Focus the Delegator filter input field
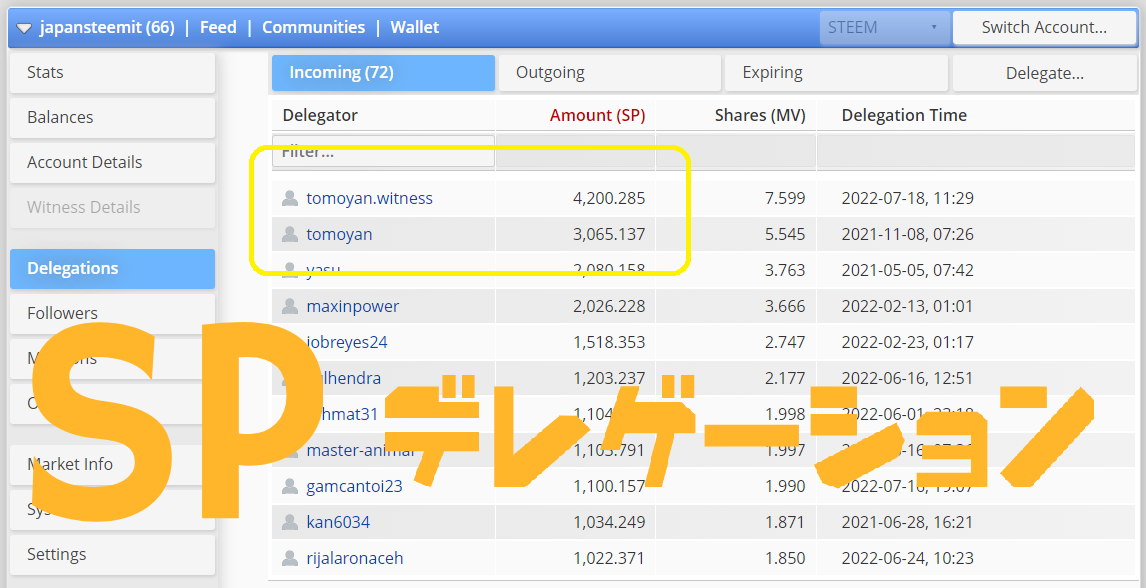Viewport: 1146px width, 588px height. point(383,151)
